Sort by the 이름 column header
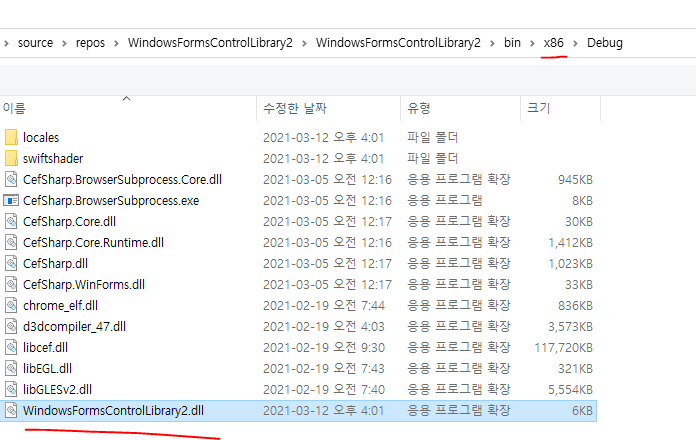The width and height of the screenshot is (696, 440). click(x=128, y=108)
